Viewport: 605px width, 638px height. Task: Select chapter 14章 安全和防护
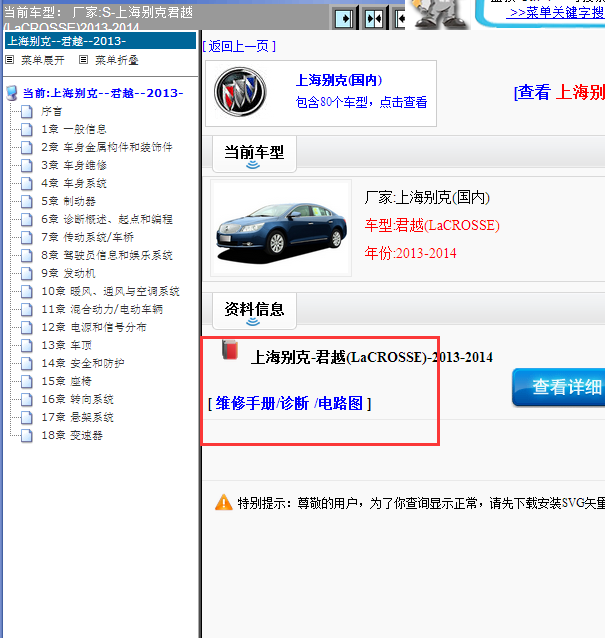(x=83, y=363)
